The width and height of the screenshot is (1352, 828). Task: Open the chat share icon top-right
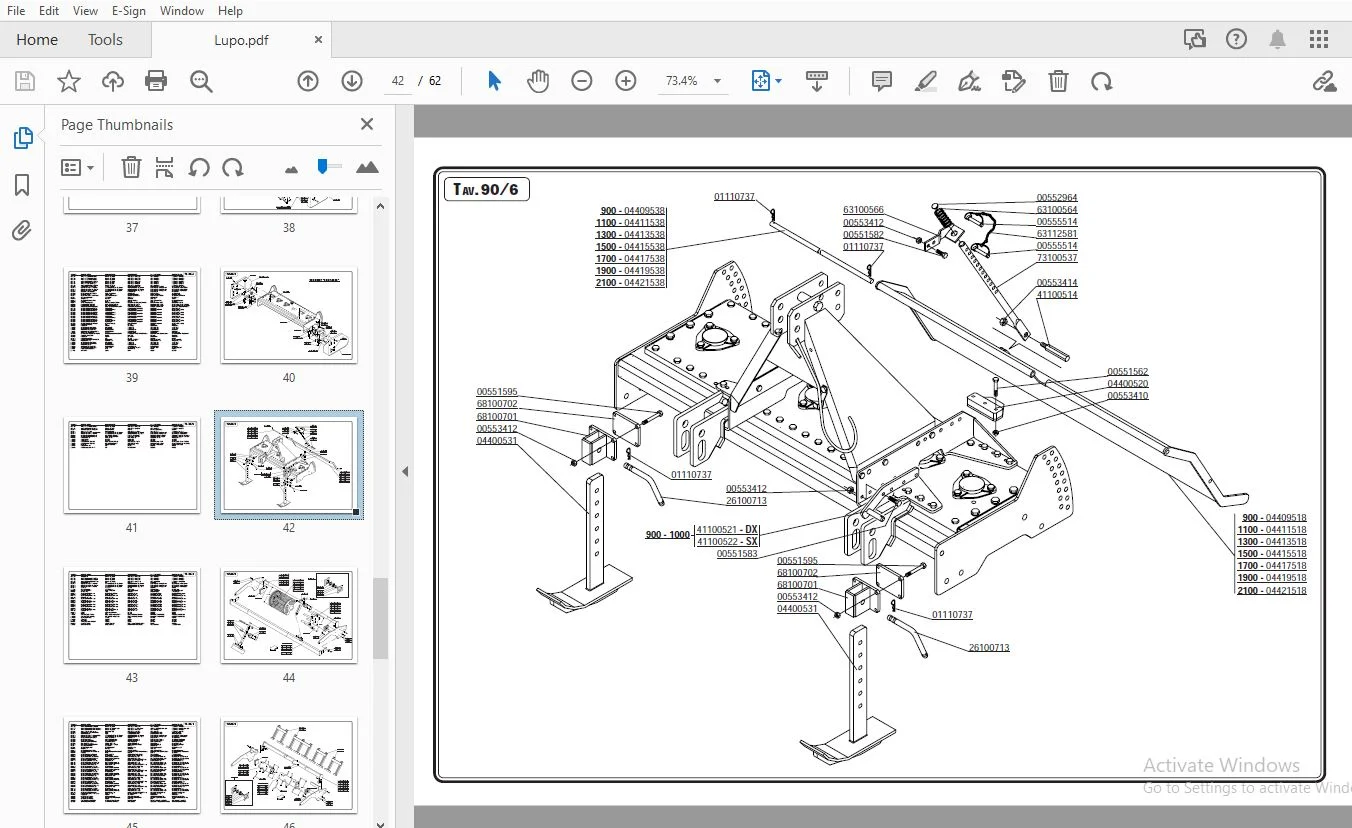click(x=1195, y=39)
